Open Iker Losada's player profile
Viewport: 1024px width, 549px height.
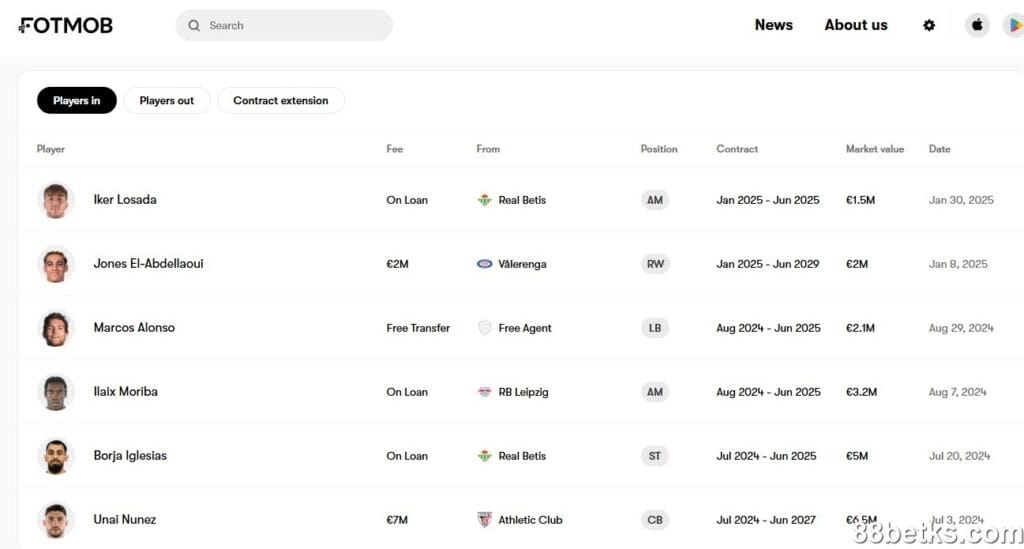125,200
